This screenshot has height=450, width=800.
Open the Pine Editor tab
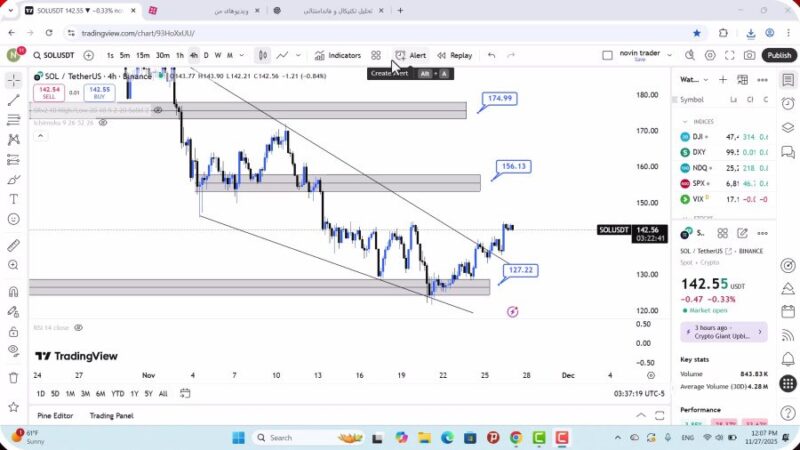(55, 415)
